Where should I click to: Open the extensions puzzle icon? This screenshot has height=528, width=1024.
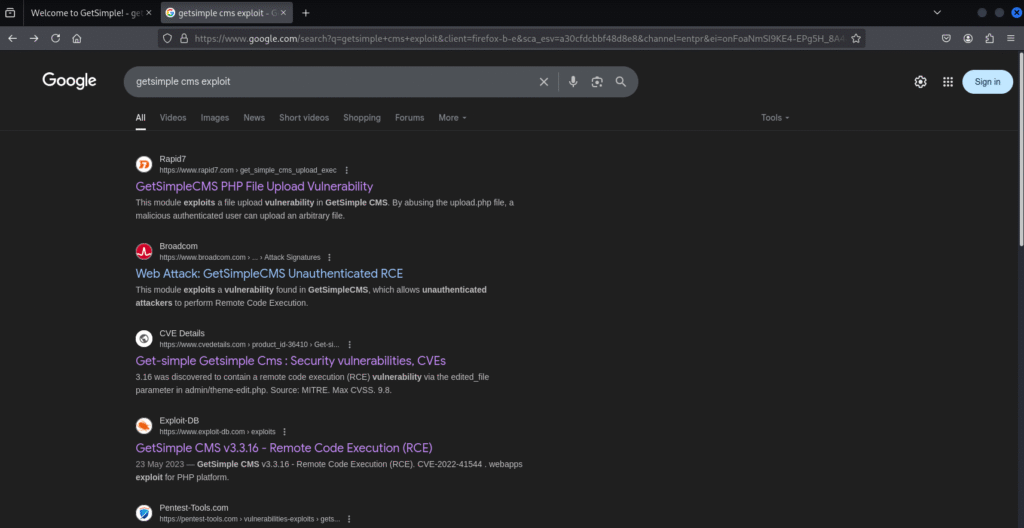pyautogui.click(x=989, y=39)
